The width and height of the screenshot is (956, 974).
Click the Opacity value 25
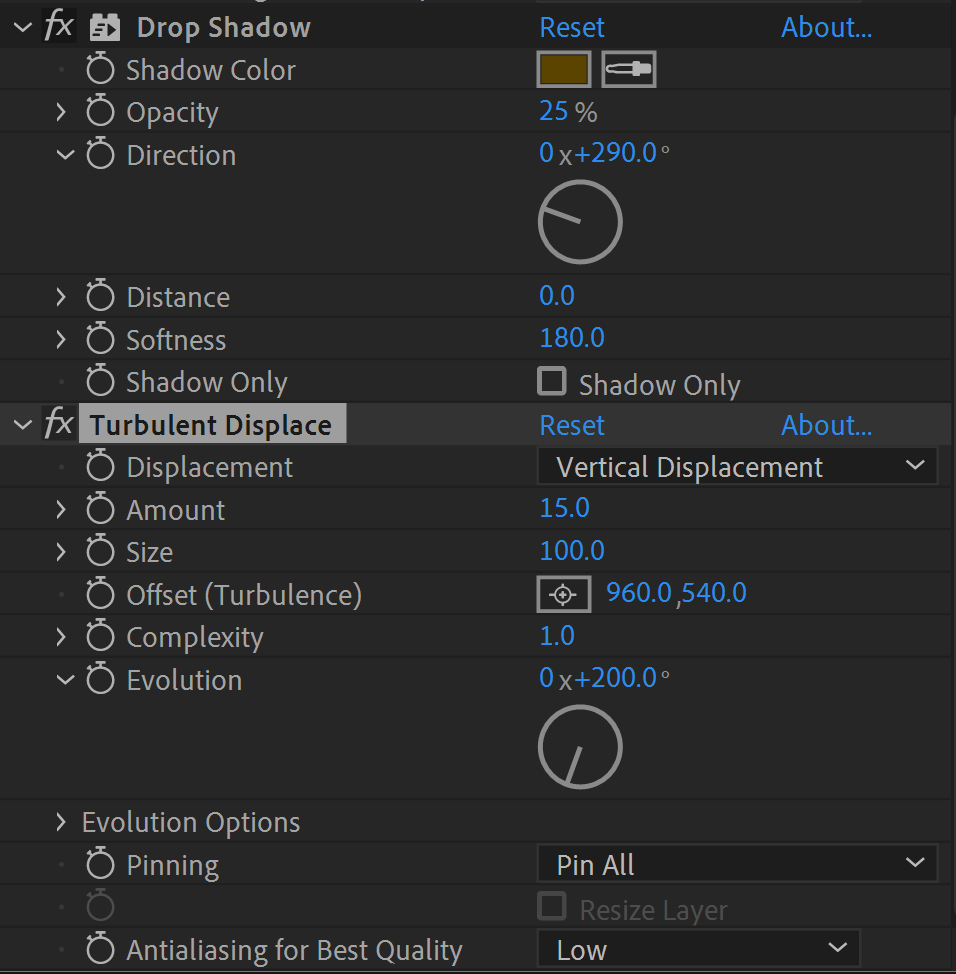click(553, 111)
